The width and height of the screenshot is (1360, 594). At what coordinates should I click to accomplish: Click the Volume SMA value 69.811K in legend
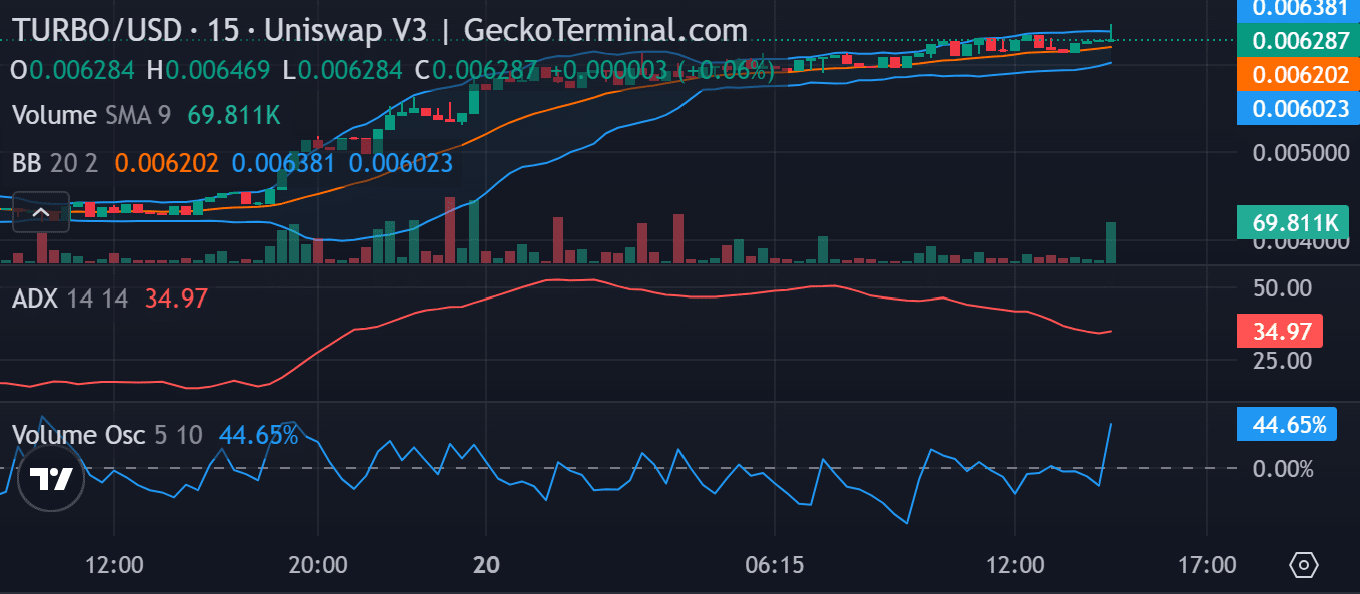(234, 115)
